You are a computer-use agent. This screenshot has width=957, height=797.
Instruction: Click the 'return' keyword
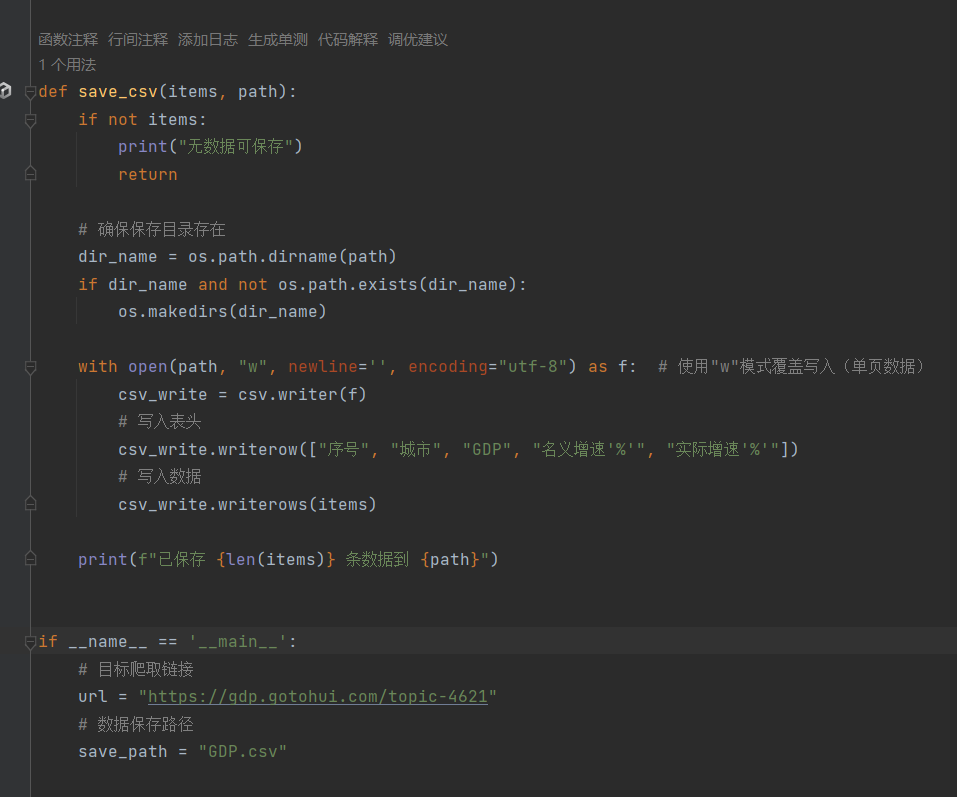148,175
